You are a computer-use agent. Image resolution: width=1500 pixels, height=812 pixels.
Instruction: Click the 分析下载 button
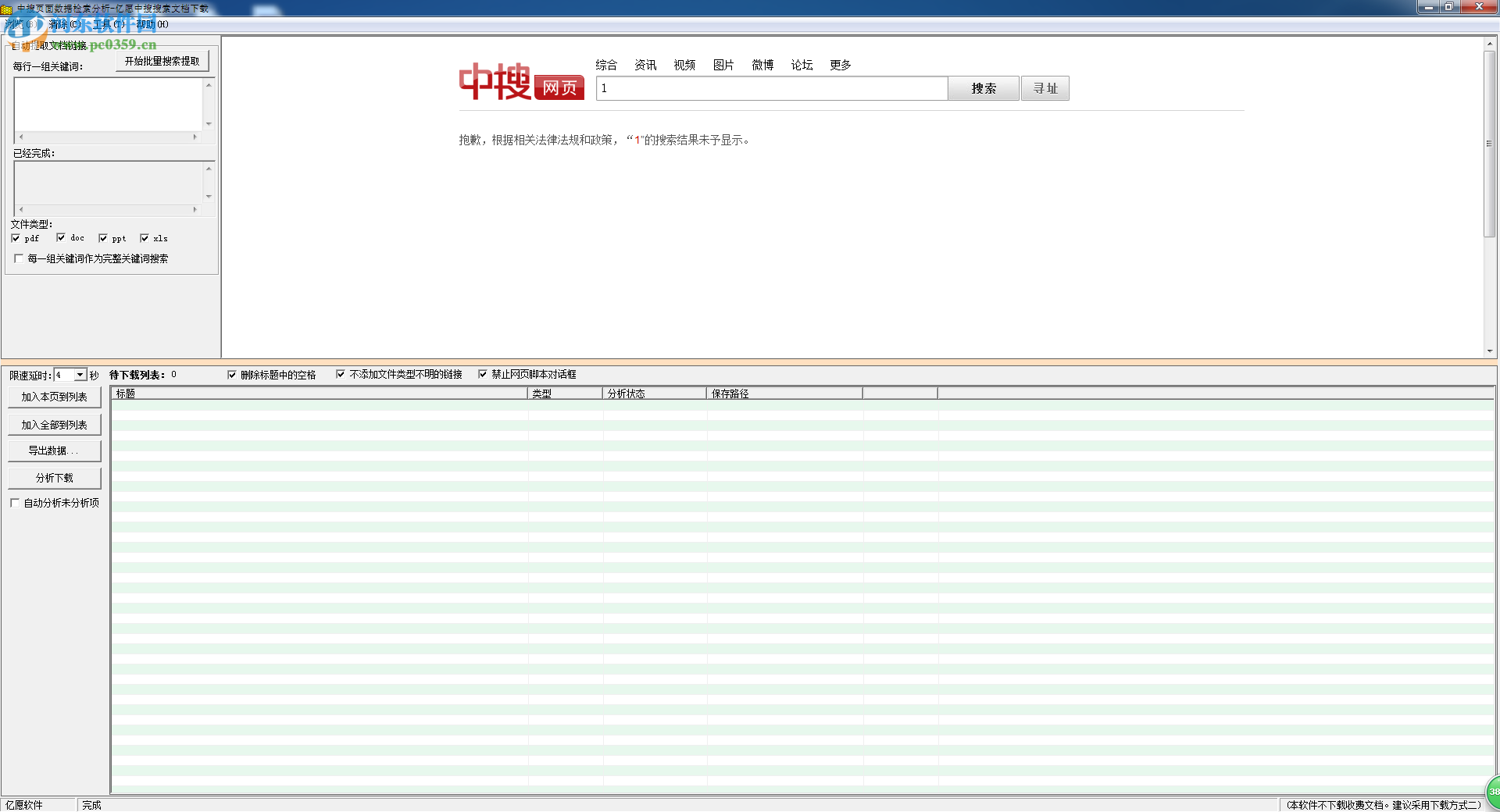pyautogui.click(x=54, y=477)
